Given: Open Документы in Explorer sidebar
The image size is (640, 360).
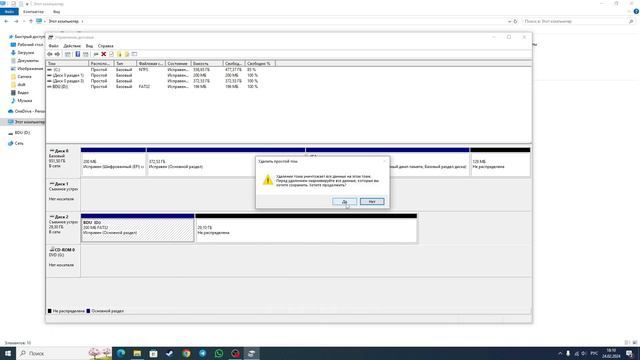Looking at the screenshot, I should 24,60.
